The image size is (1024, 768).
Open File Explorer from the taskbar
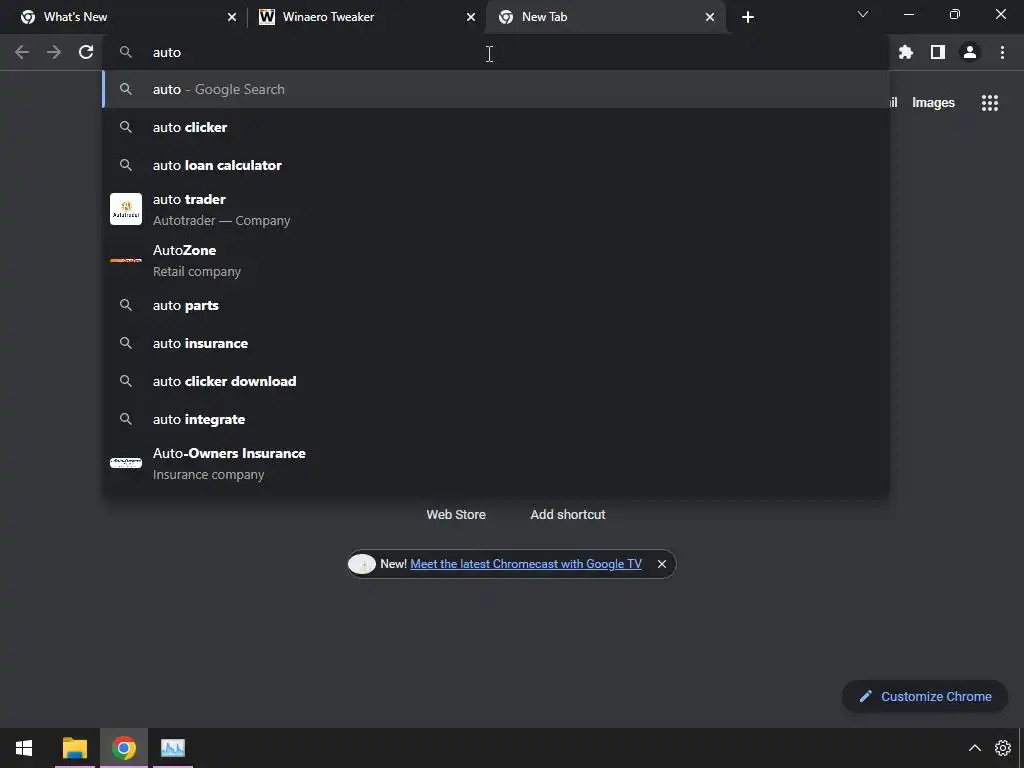[x=74, y=748]
